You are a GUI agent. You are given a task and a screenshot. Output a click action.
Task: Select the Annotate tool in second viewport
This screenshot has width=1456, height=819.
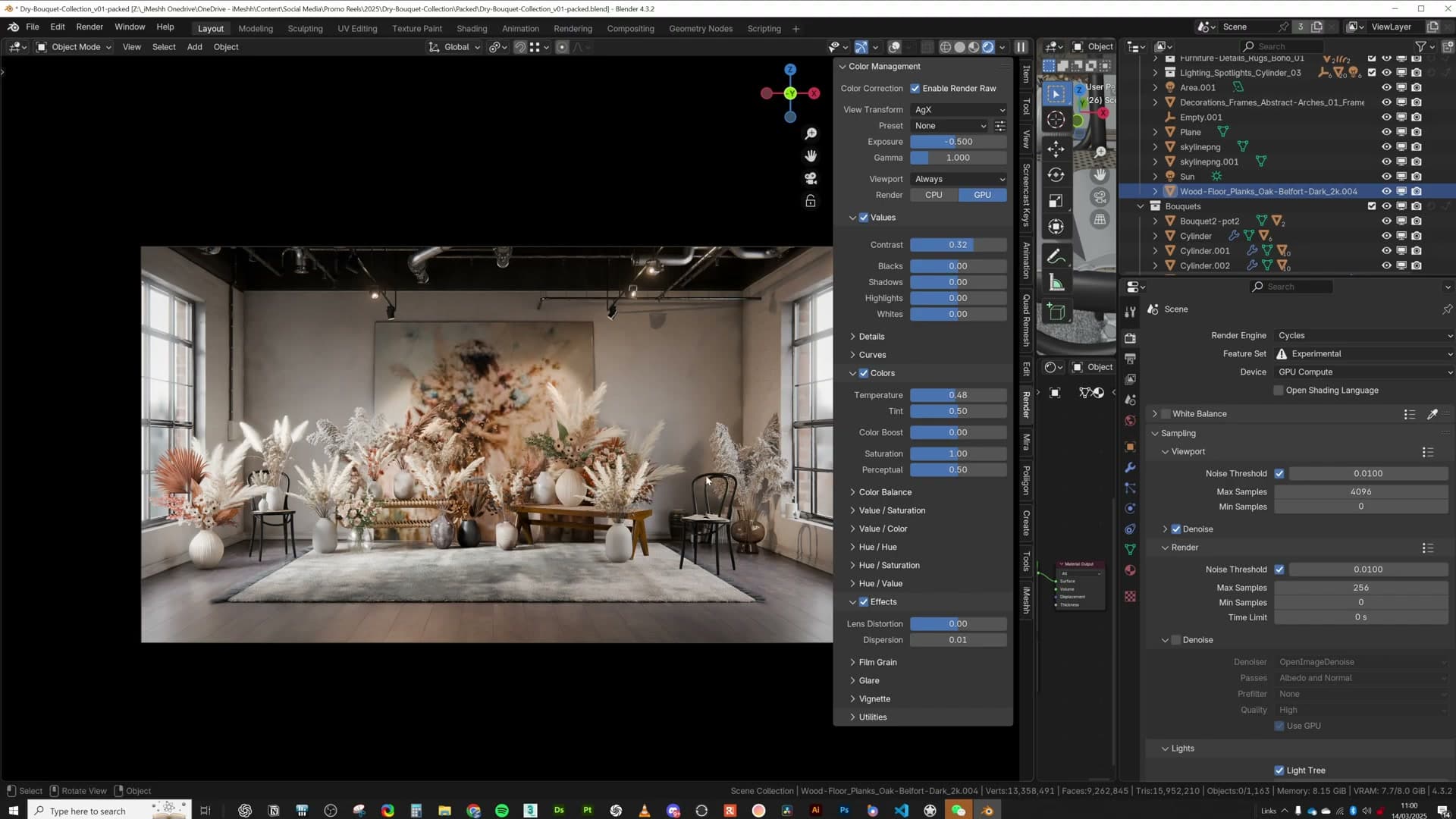(x=1056, y=256)
